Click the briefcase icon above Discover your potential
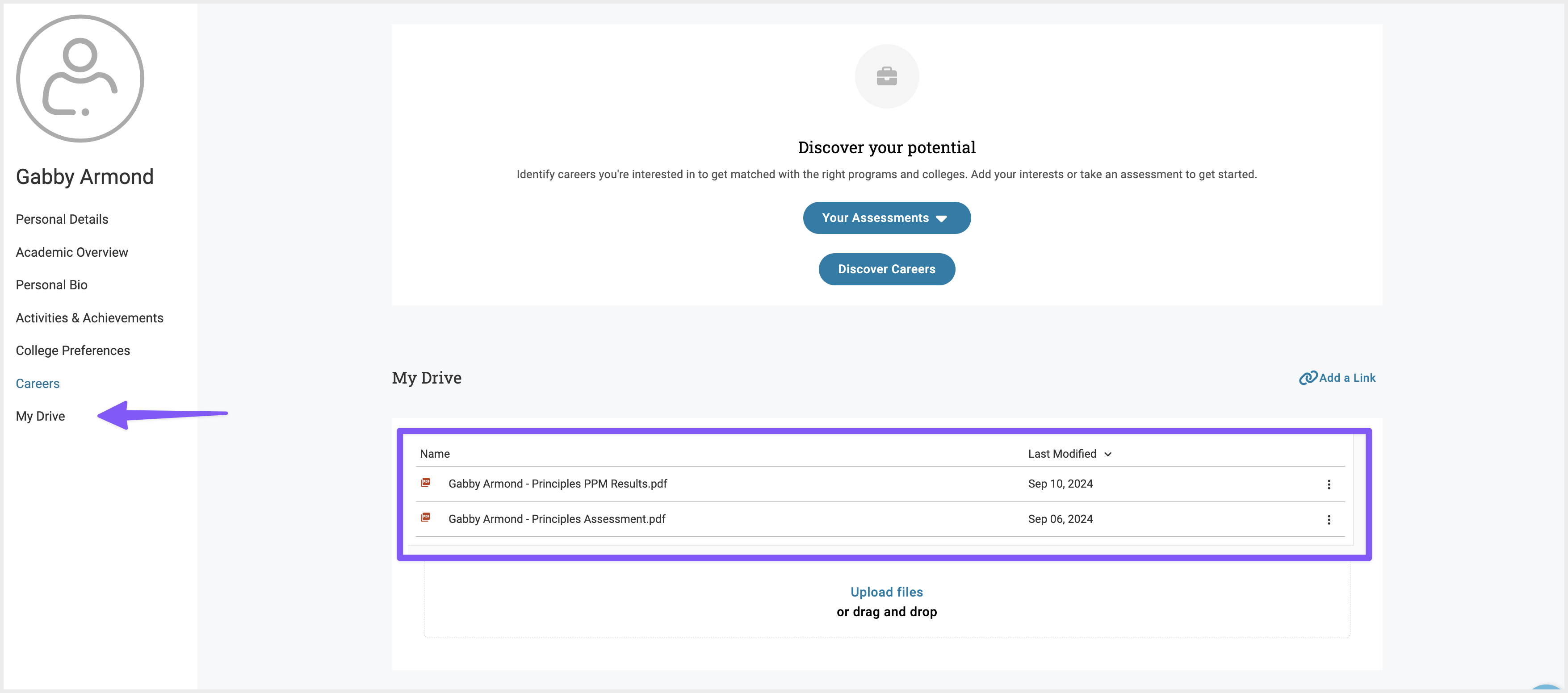The height and width of the screenshot is (693, 1568). pyautogui.click(x=886, y=77)
